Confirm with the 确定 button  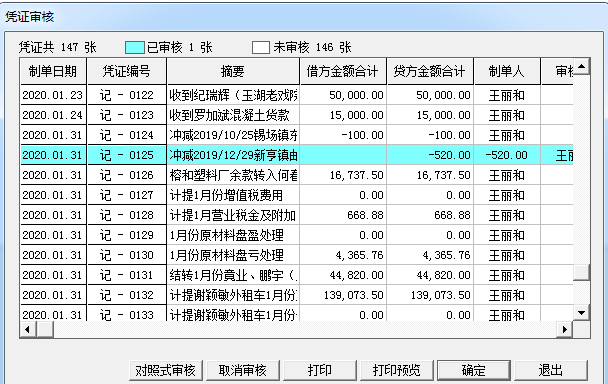click(x=474, y=370)
